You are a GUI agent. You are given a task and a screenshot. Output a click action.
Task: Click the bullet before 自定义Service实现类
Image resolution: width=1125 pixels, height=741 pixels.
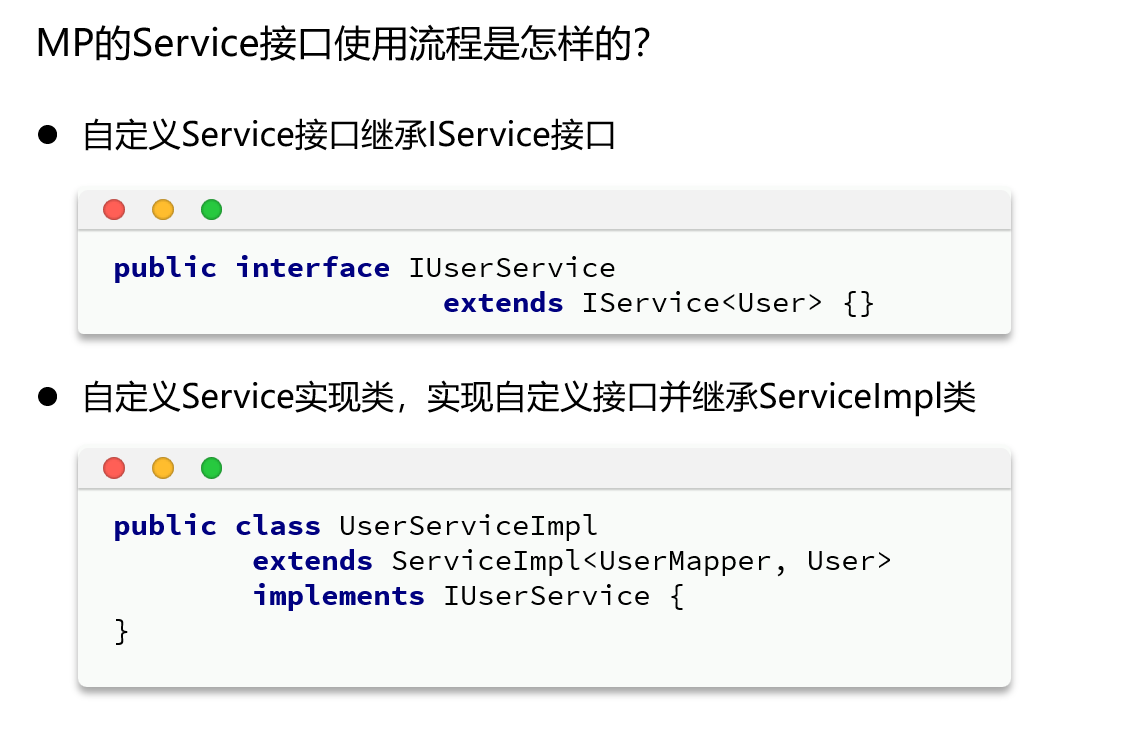pyautogui.click(x=48, y=397)
